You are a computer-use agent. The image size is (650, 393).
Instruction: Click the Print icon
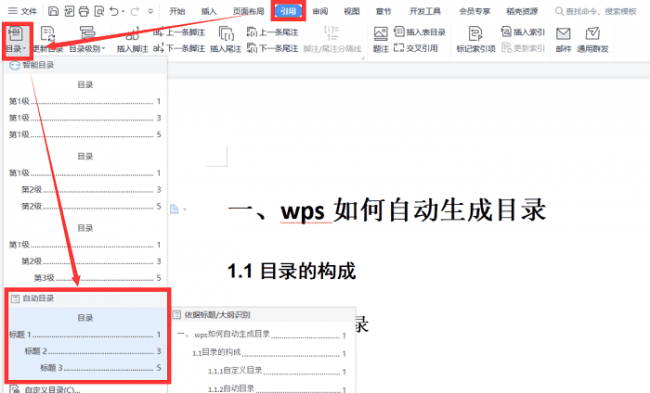[84, 11]
